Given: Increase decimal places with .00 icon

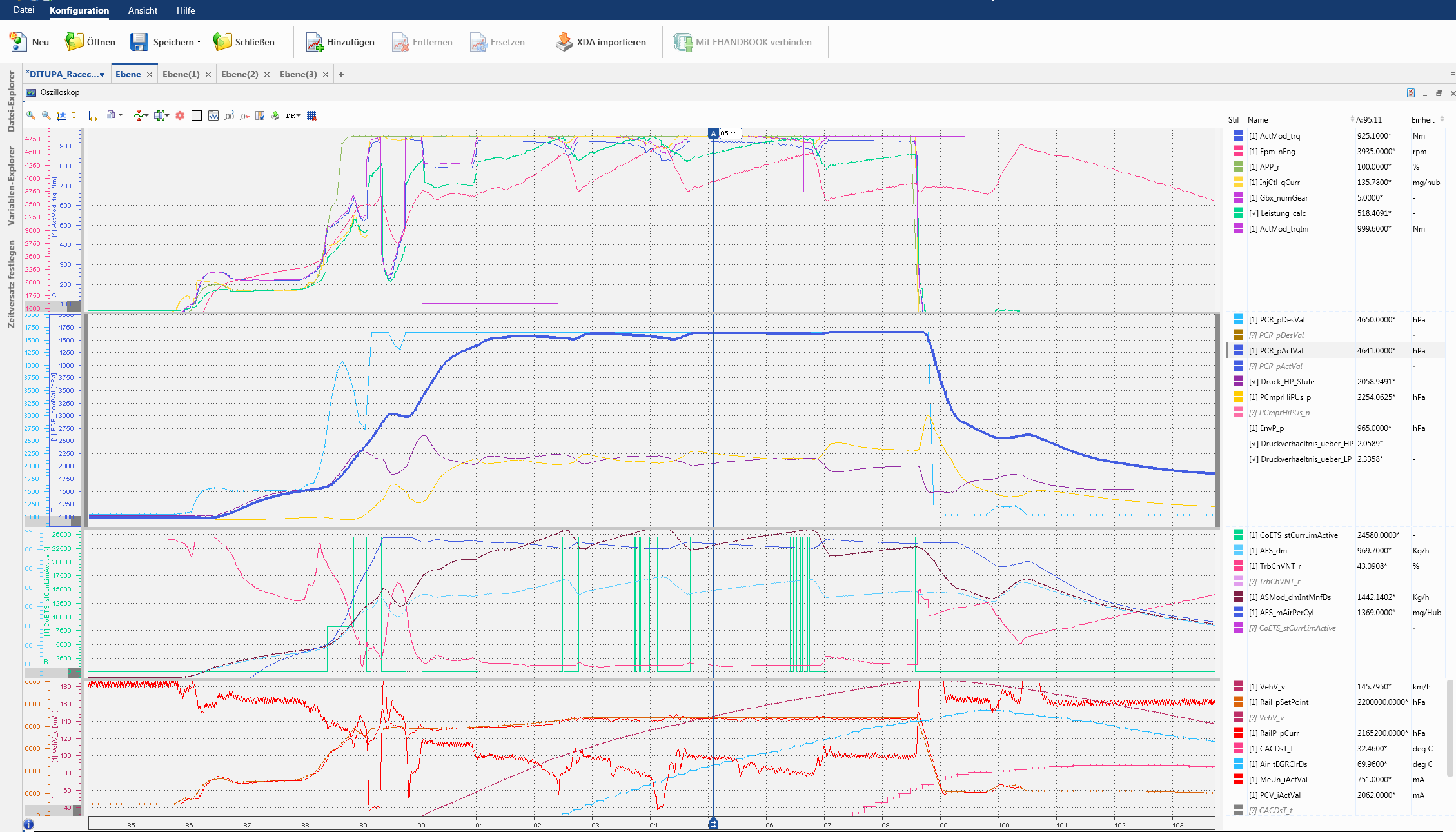Looking at the screenshot, I should tap(229, 115).
